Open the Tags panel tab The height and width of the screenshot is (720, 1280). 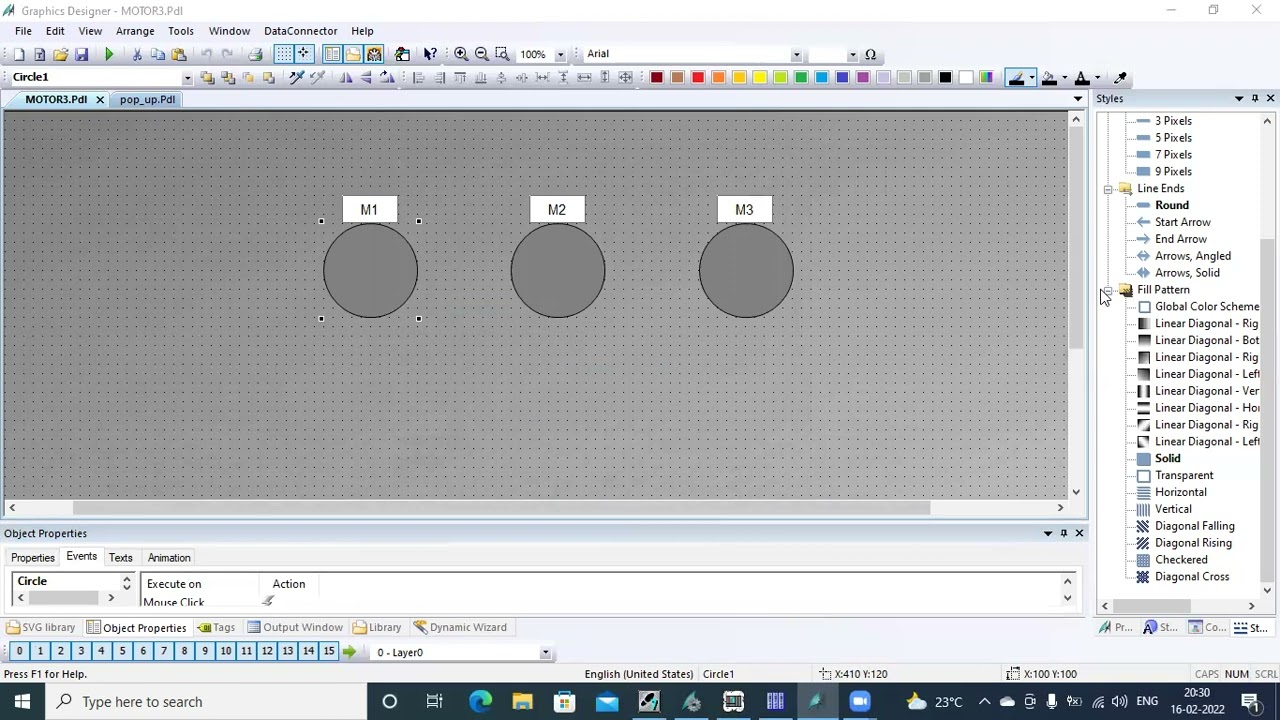pos(216,628)
